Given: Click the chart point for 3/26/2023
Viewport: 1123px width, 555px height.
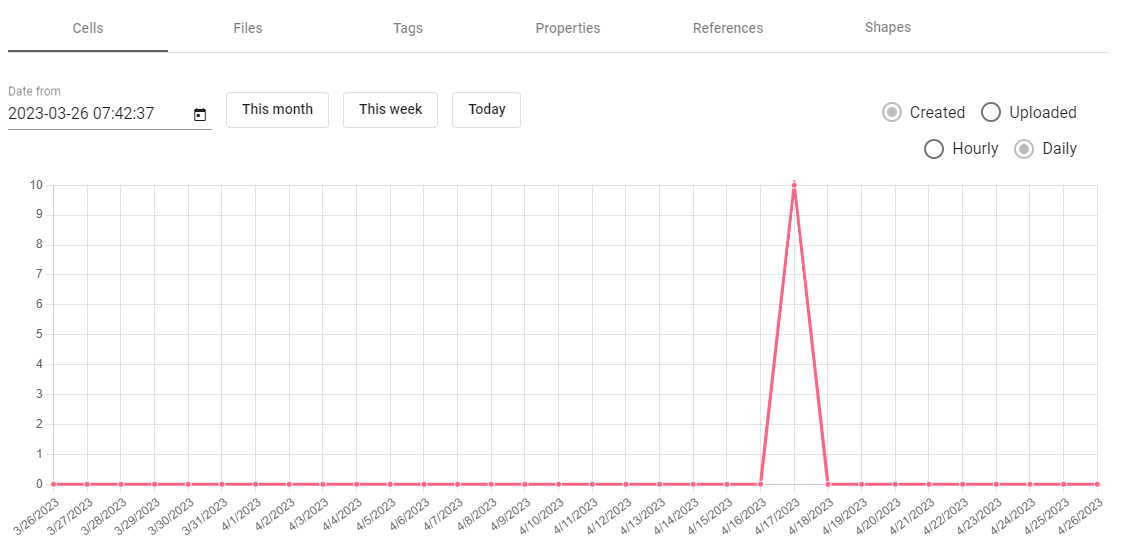Looking at the screenshot, I should [x=53, y=484].
